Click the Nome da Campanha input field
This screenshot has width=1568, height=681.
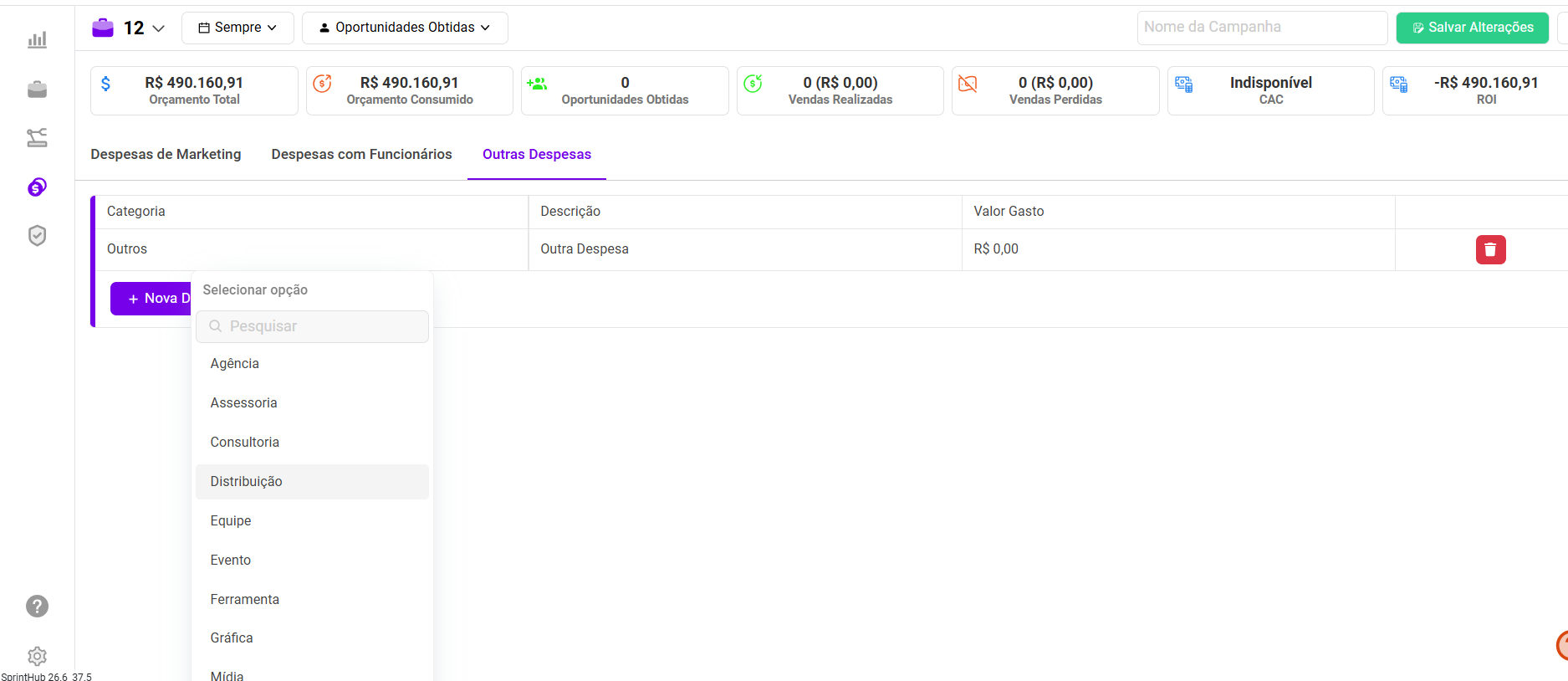click(1261, 28)
